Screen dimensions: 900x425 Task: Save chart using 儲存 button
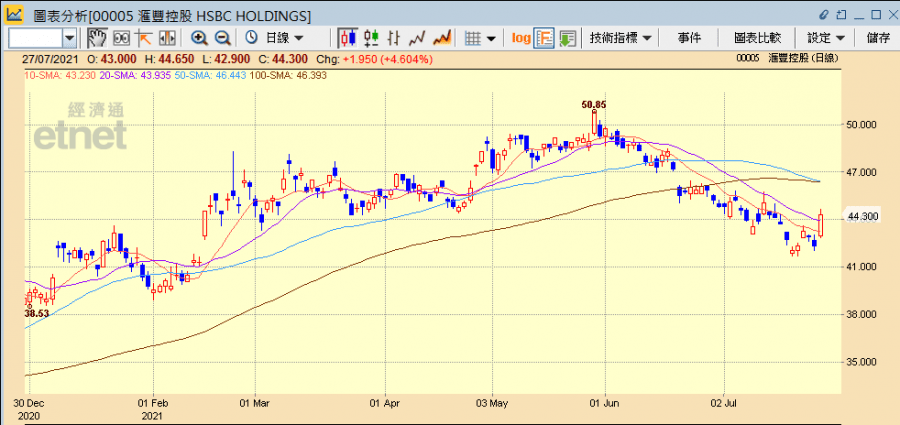tap(879, 38)
